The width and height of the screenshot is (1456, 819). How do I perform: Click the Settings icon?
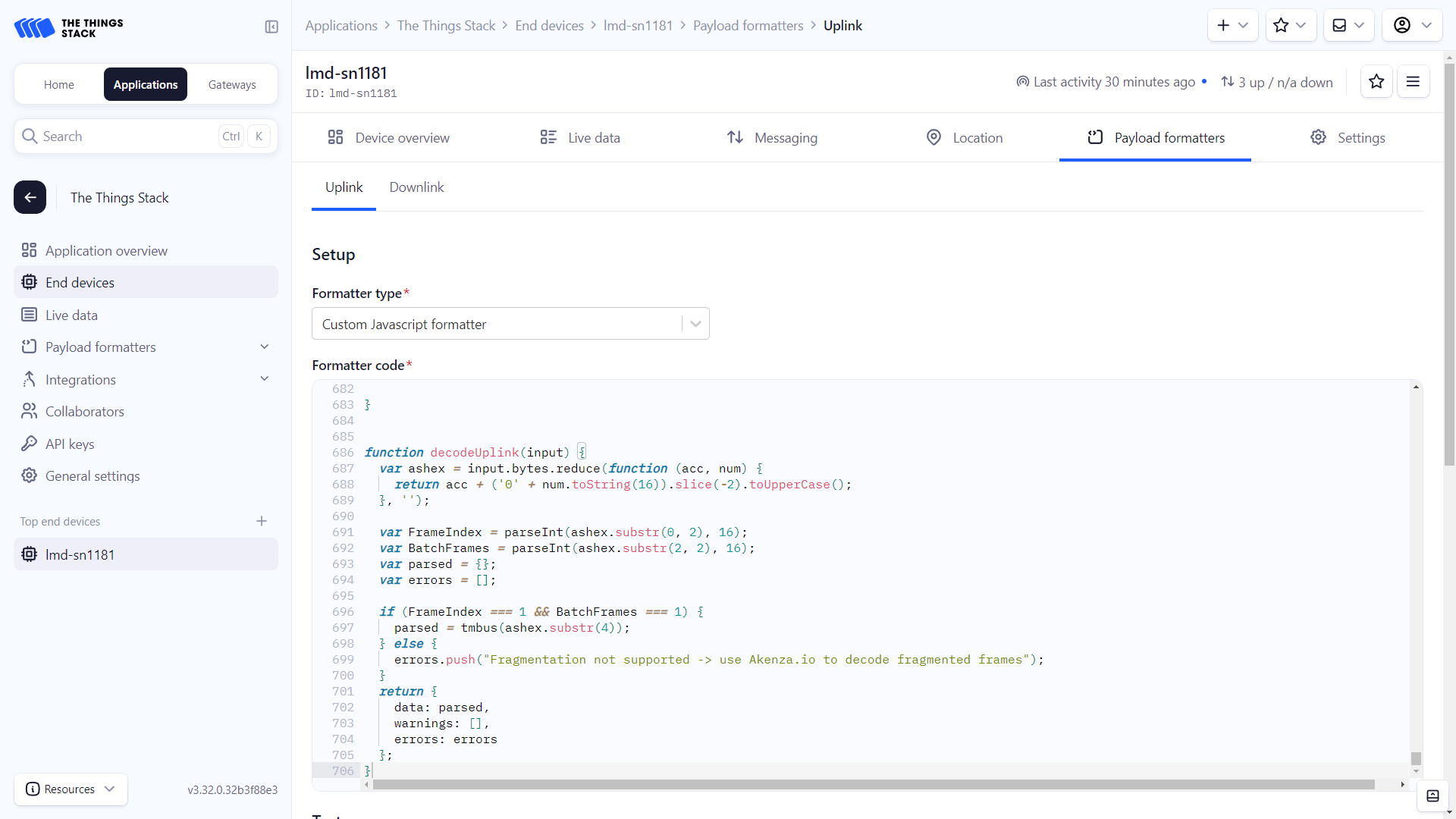point(1320,137)
